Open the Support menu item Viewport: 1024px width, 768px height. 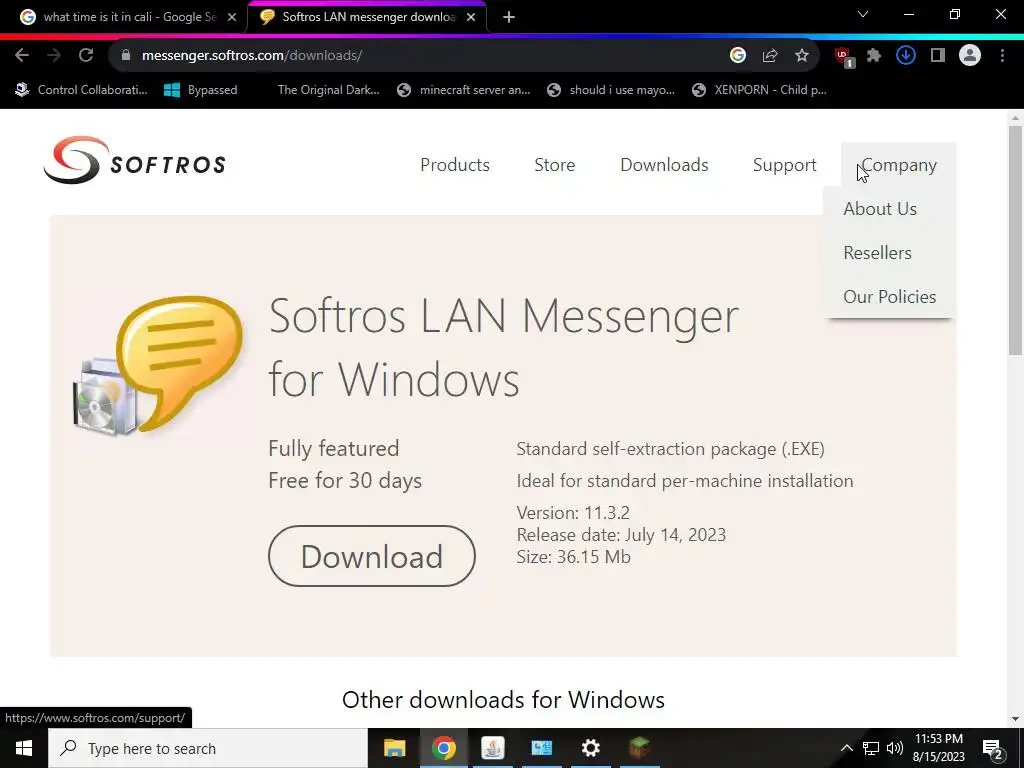[784, 165]
